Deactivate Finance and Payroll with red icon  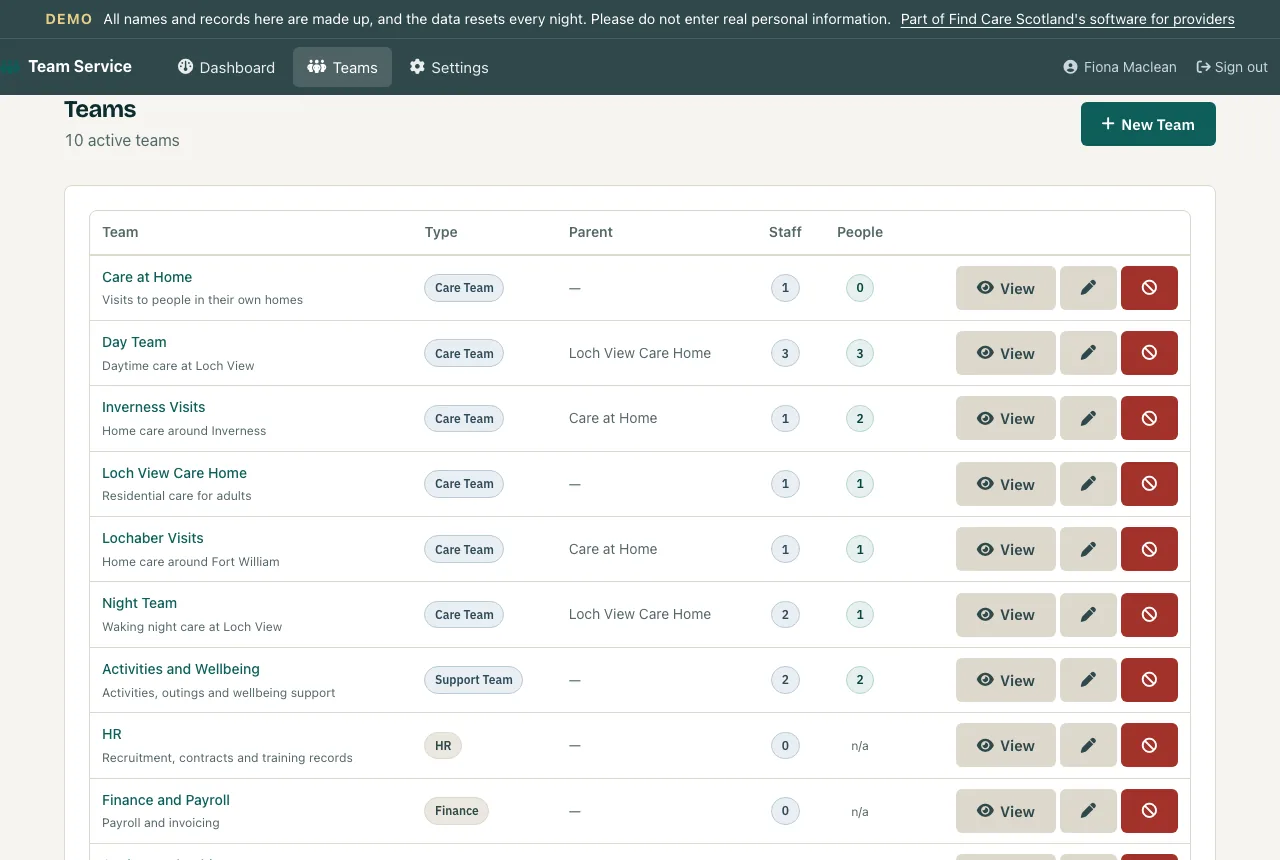pyautogui.click(x=1149, y=811)
